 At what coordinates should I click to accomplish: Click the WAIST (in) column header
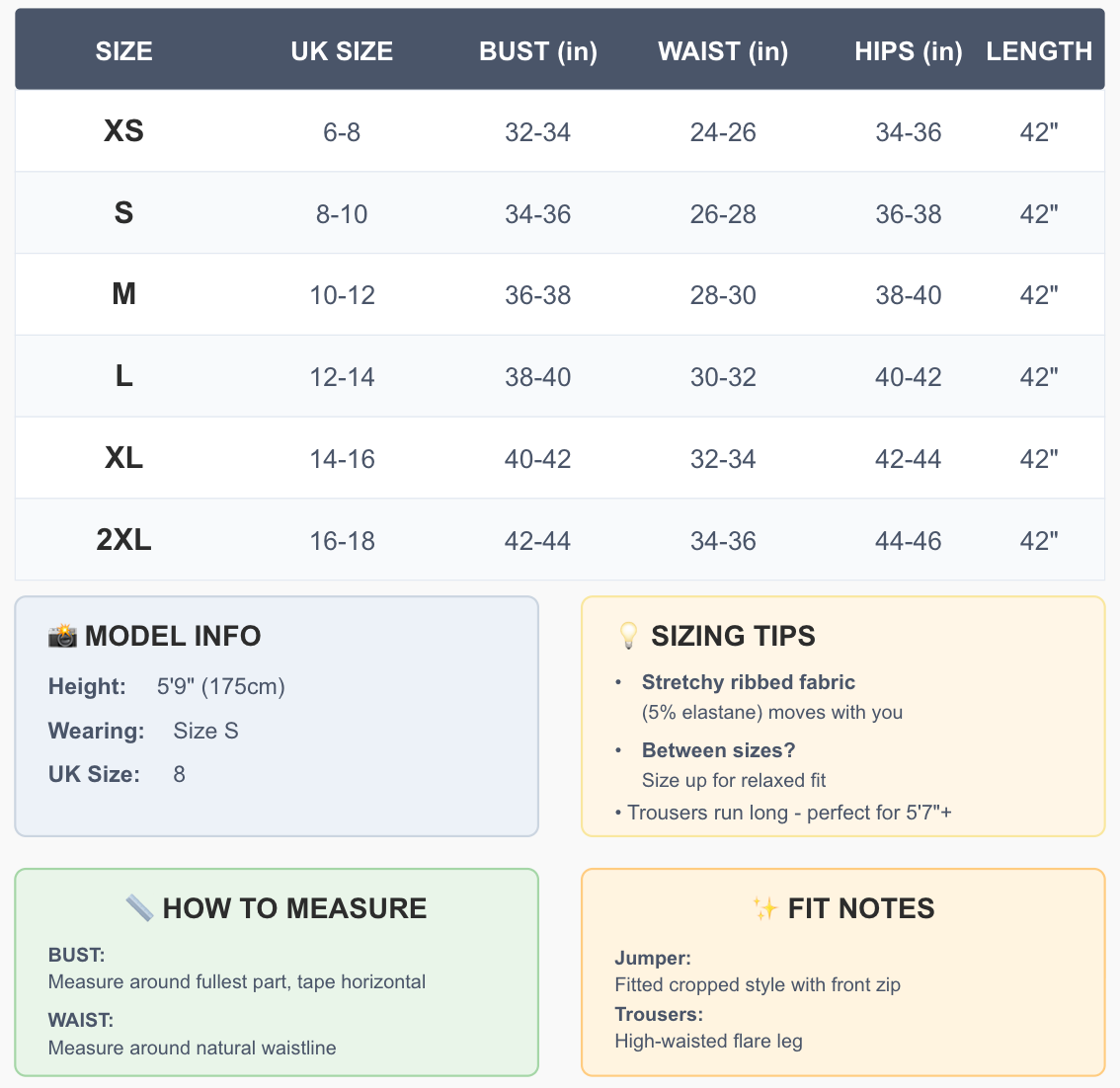tap(723, 51)
